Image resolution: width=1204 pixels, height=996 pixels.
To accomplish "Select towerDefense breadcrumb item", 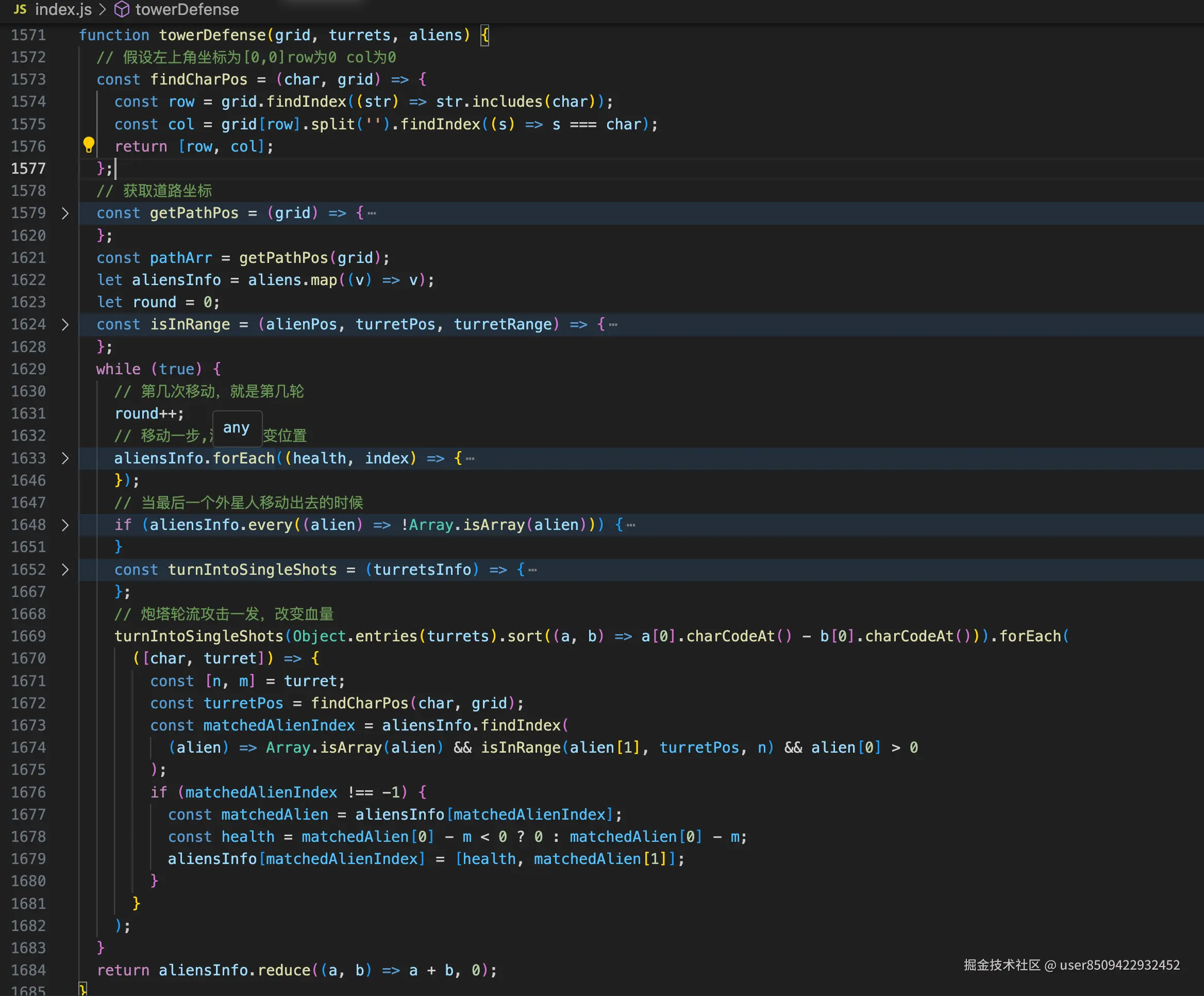I will pyautogui.click(x=187, y=9).
